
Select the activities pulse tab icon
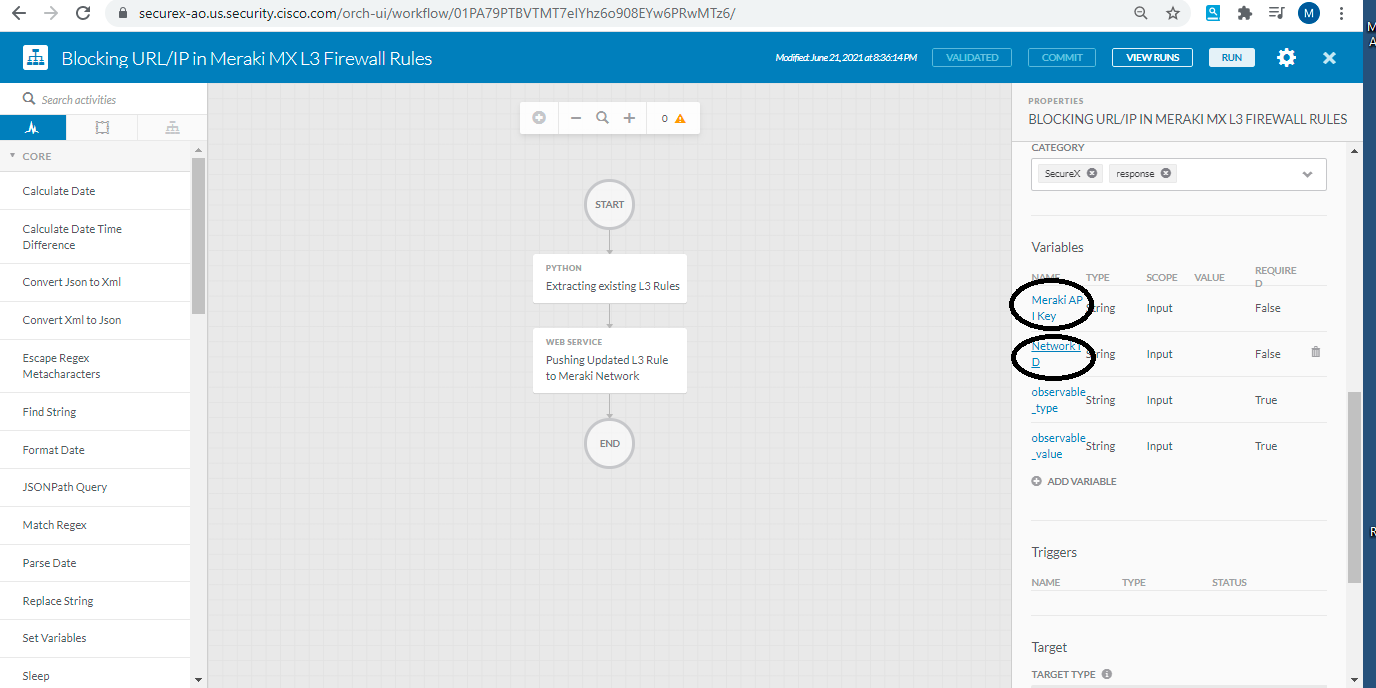click(33, 128)
